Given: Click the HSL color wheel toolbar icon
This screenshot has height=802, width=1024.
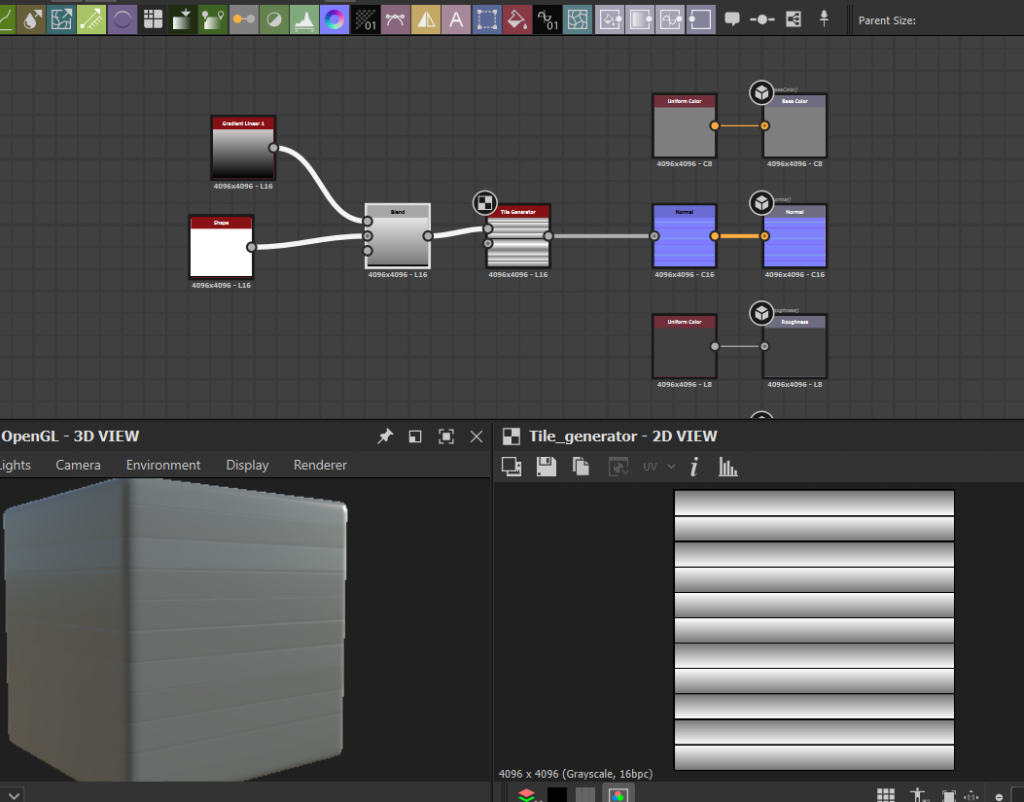Looking at the screenshot, I should click(336, 19).
